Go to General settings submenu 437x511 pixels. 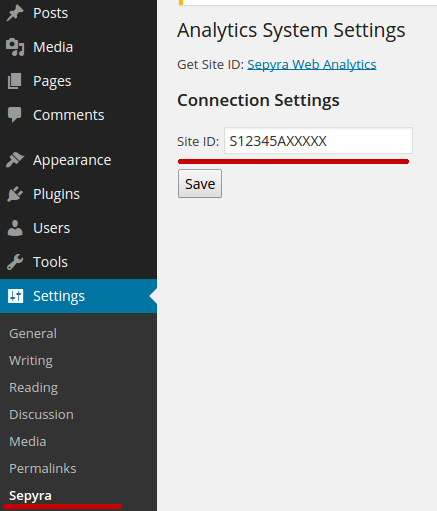coord(33,334)
